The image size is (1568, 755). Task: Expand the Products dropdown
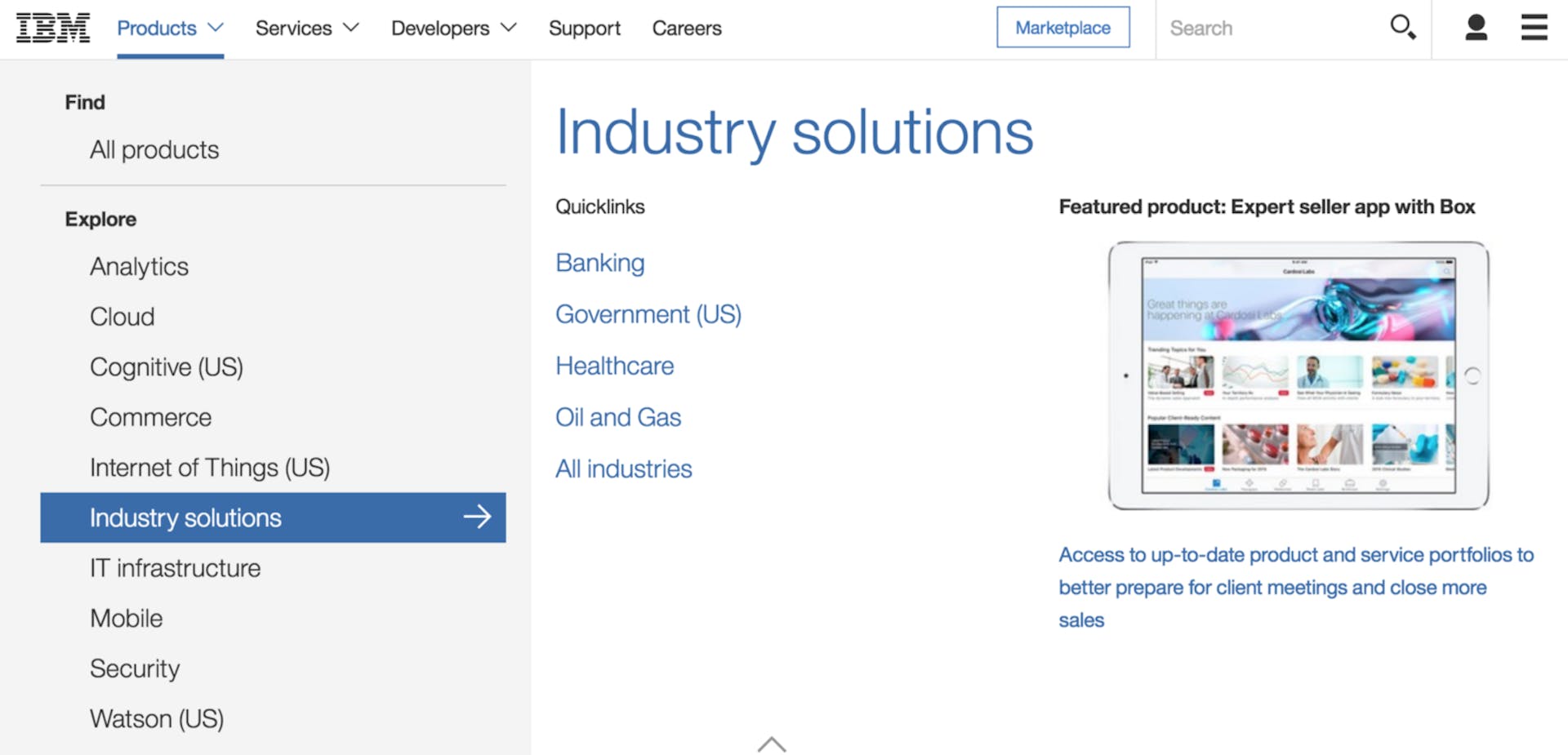pyautogui.click(x=170, y=28)
